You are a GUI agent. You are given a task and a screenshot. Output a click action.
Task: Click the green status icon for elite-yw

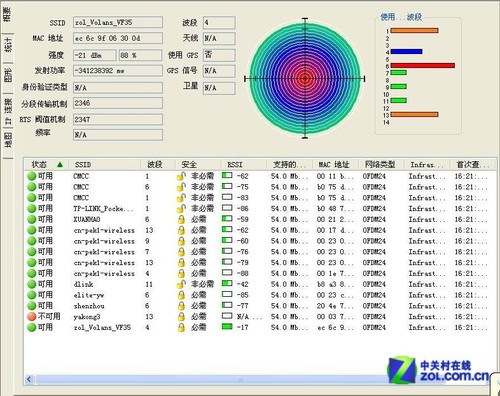32,295
